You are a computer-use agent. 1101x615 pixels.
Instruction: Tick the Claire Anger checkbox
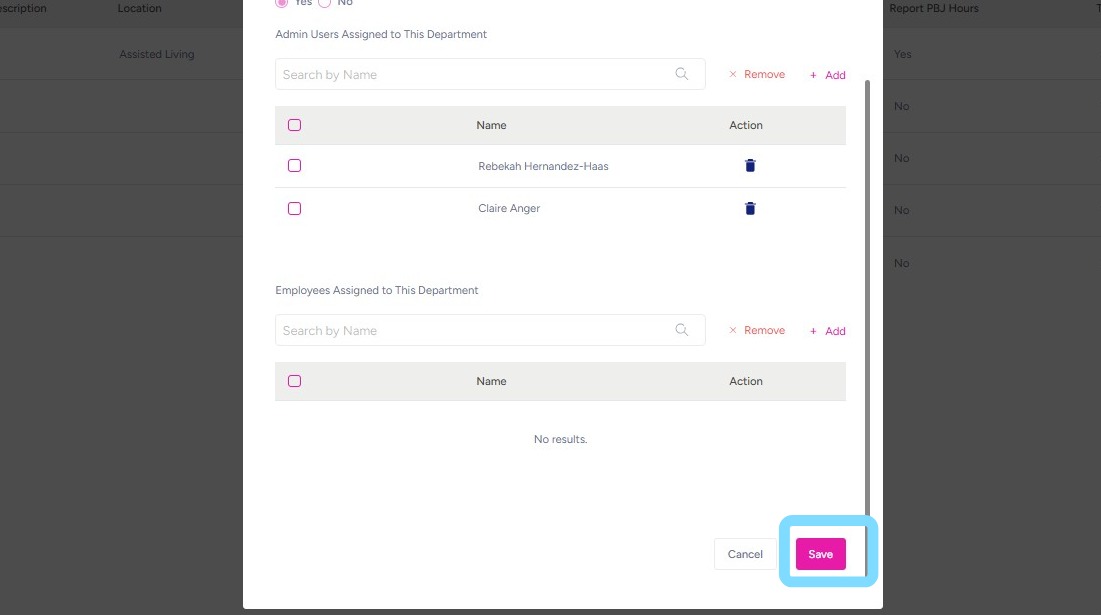pos(294,209)
